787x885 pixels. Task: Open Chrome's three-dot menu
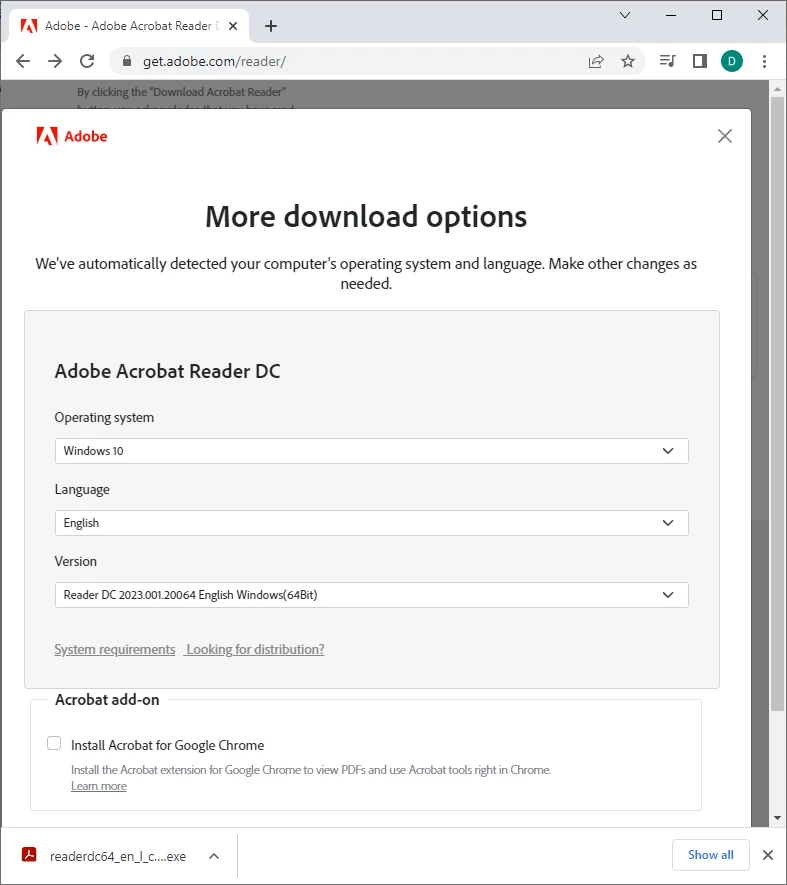tap(764, 61)
